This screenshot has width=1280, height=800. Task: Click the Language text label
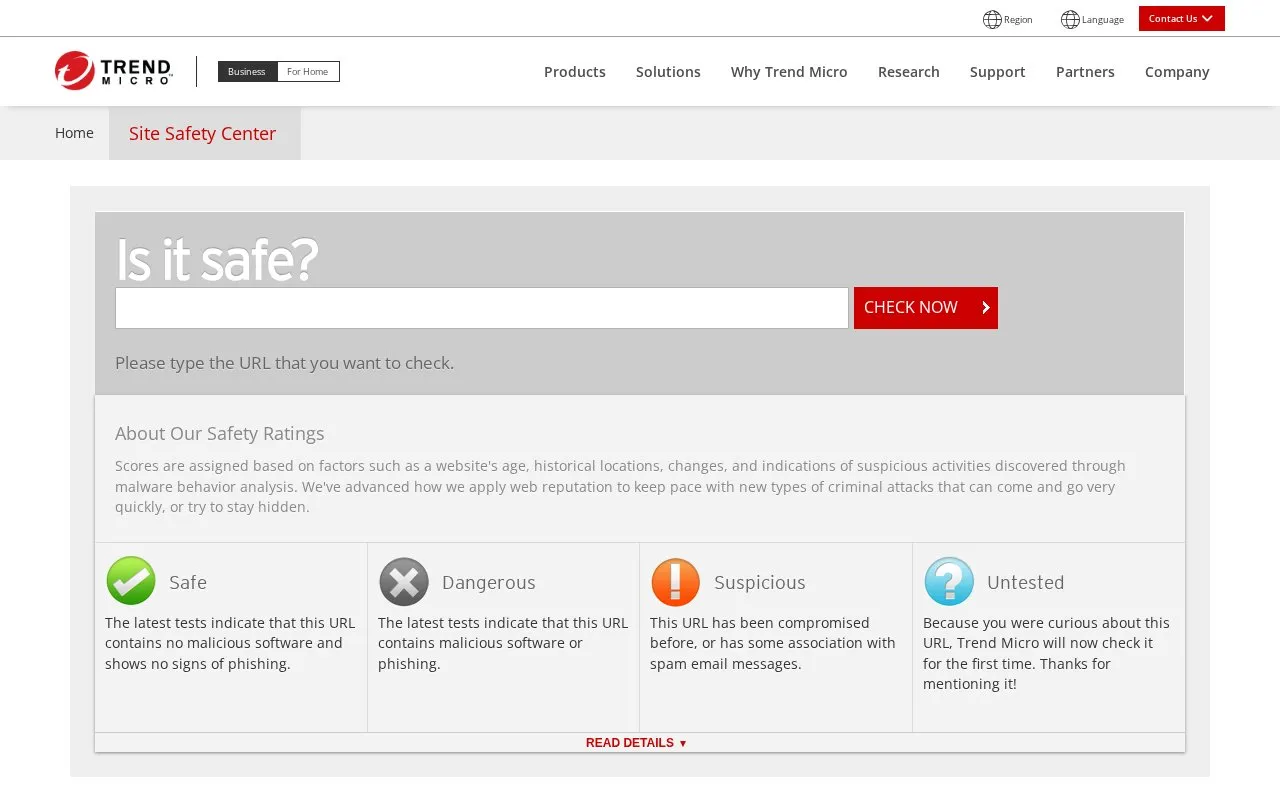[1103, 19]
